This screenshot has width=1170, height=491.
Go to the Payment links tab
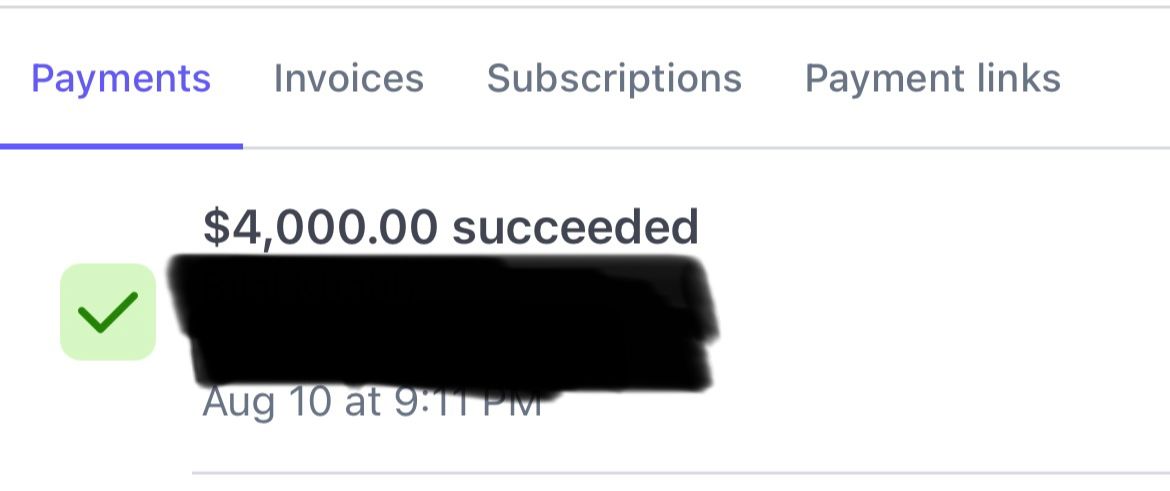click(932, 78)
